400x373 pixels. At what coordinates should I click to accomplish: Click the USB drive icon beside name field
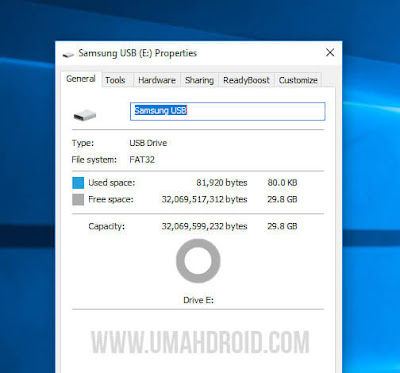click(85, 115)
